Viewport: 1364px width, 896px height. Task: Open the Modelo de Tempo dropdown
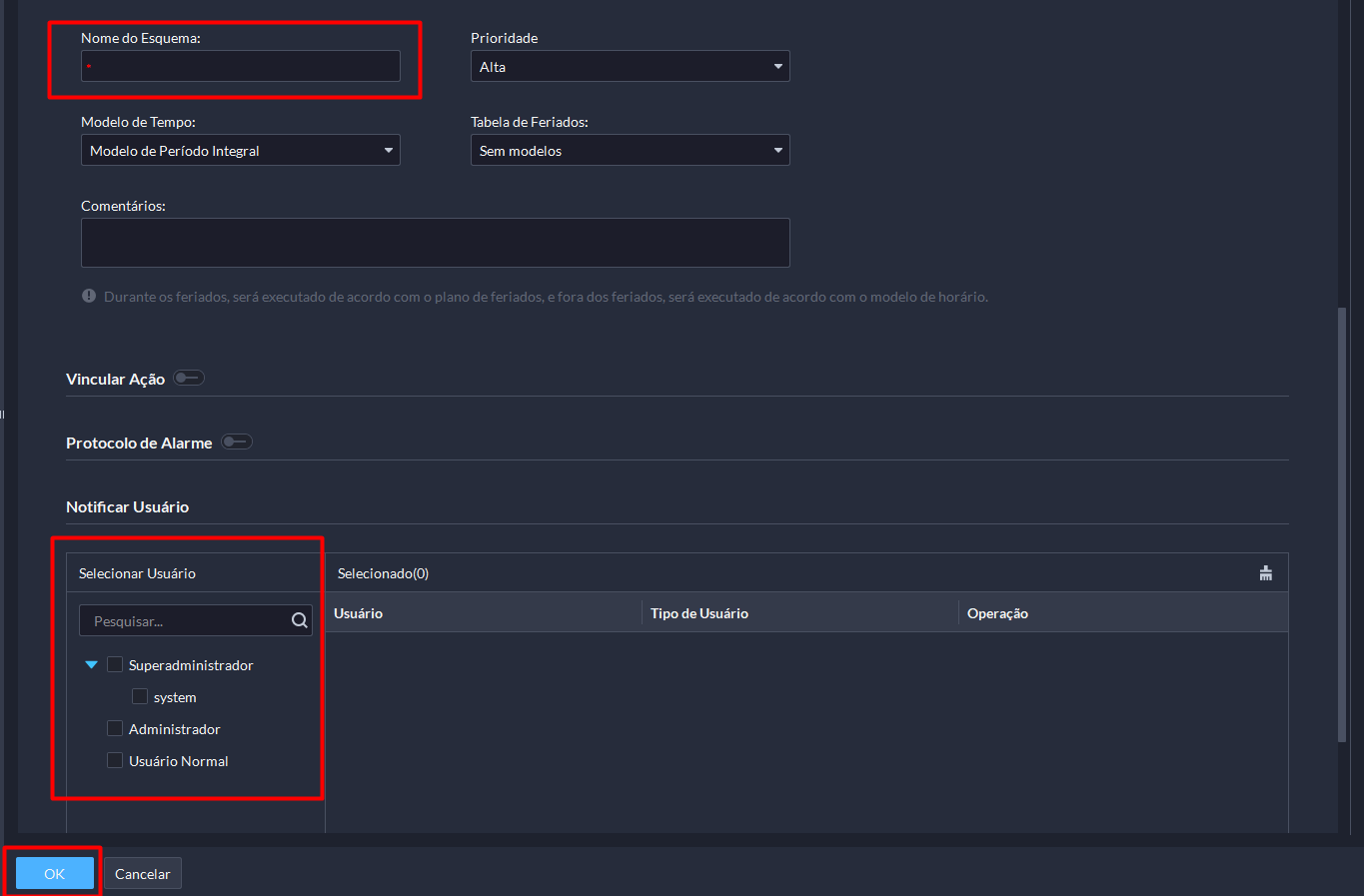[x=240, y=151]
